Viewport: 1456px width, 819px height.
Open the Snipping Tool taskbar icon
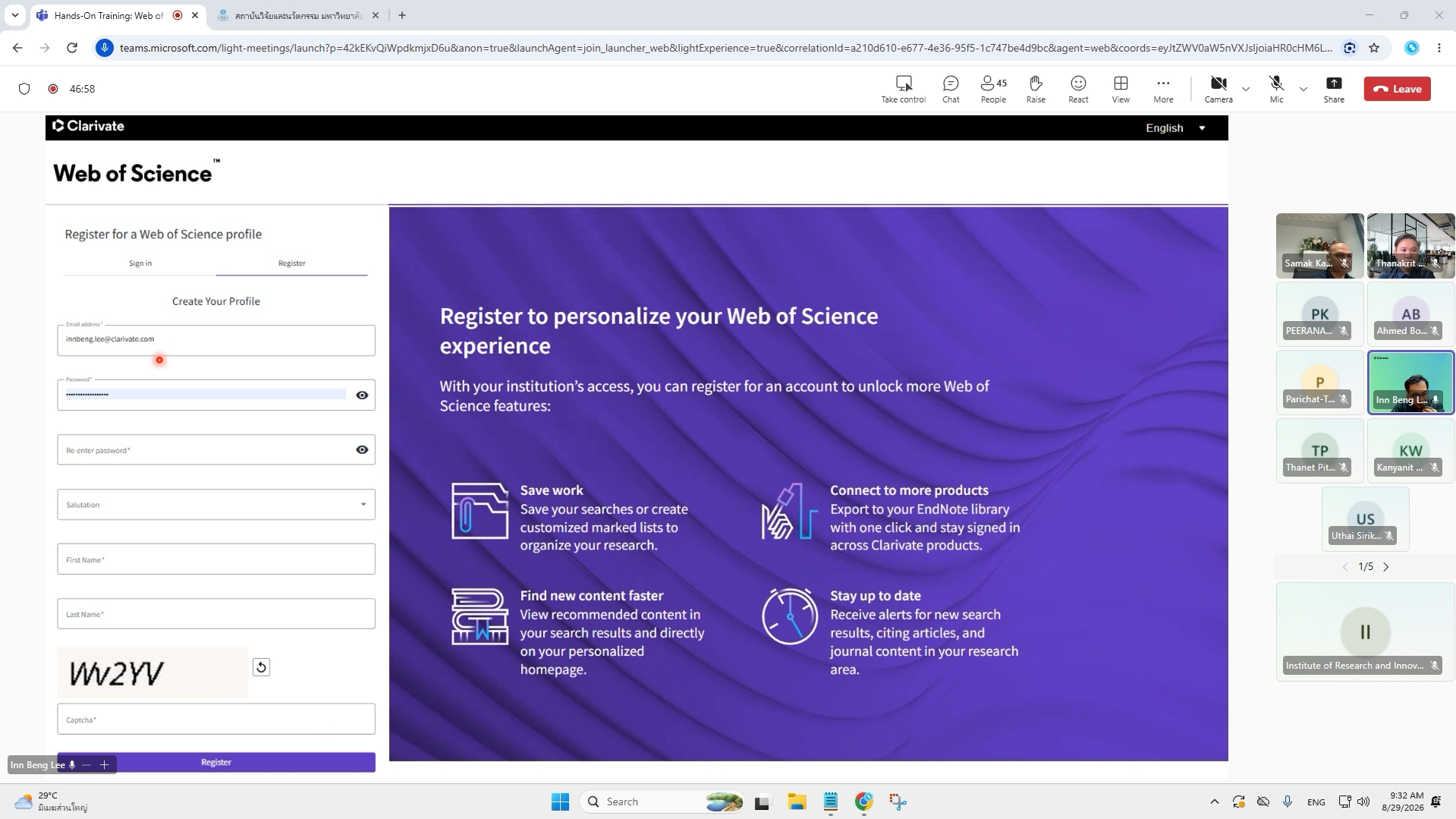[898, 802]
